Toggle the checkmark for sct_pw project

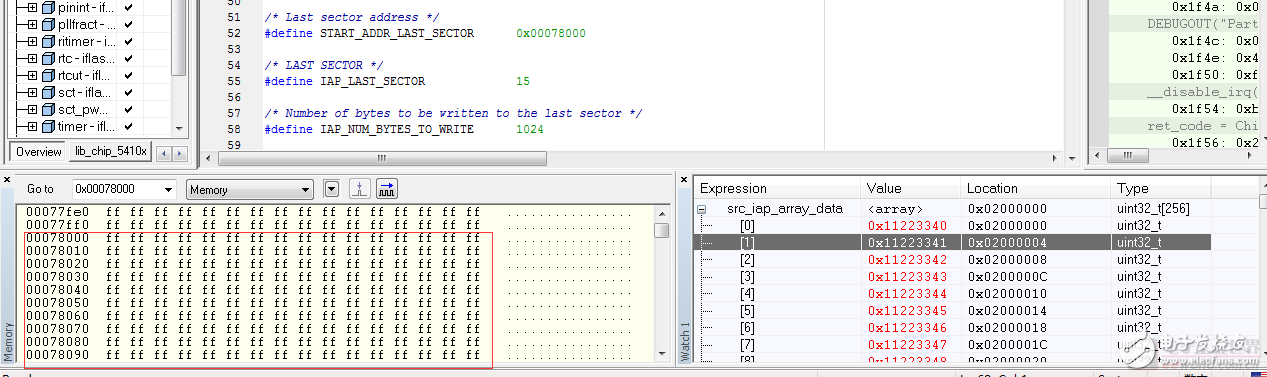pyautogui.click(x=128, y=109)
